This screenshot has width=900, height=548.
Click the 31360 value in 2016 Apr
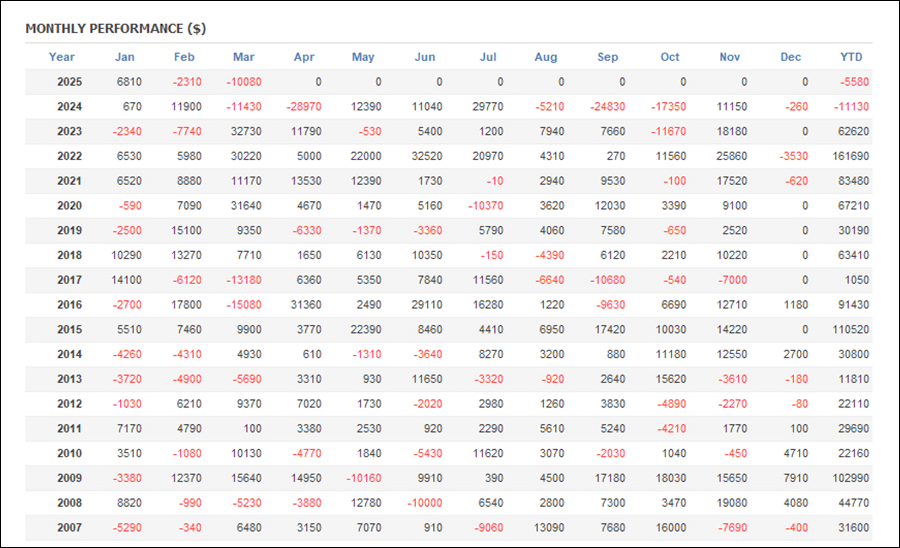click(x=306, y=304)
